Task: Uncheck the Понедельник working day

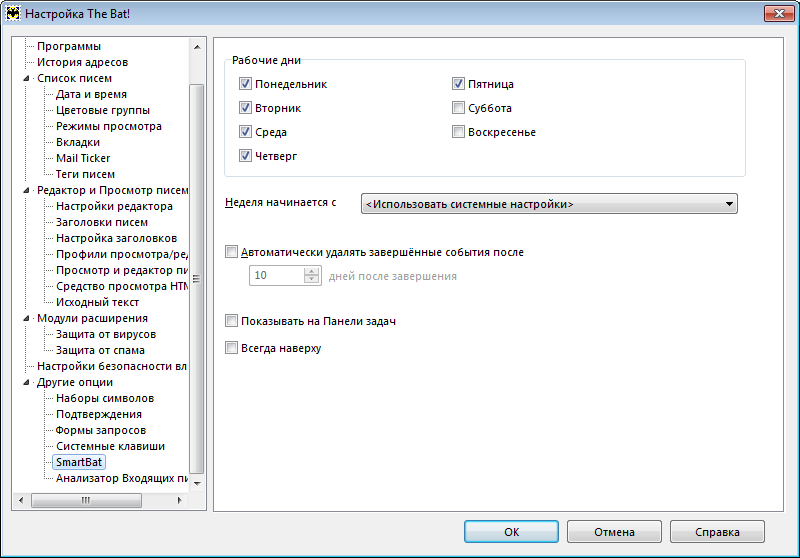Action: (245, 84)
